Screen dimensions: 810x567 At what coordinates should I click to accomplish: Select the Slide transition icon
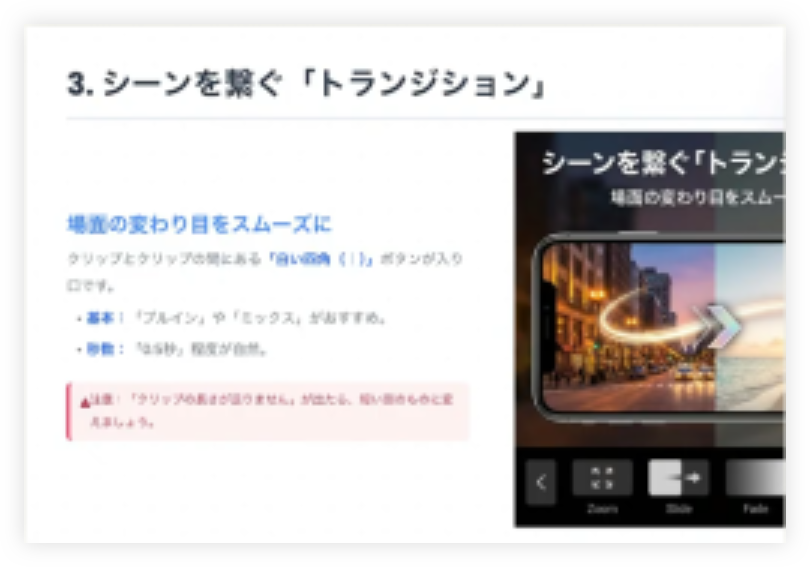point(678,478)
